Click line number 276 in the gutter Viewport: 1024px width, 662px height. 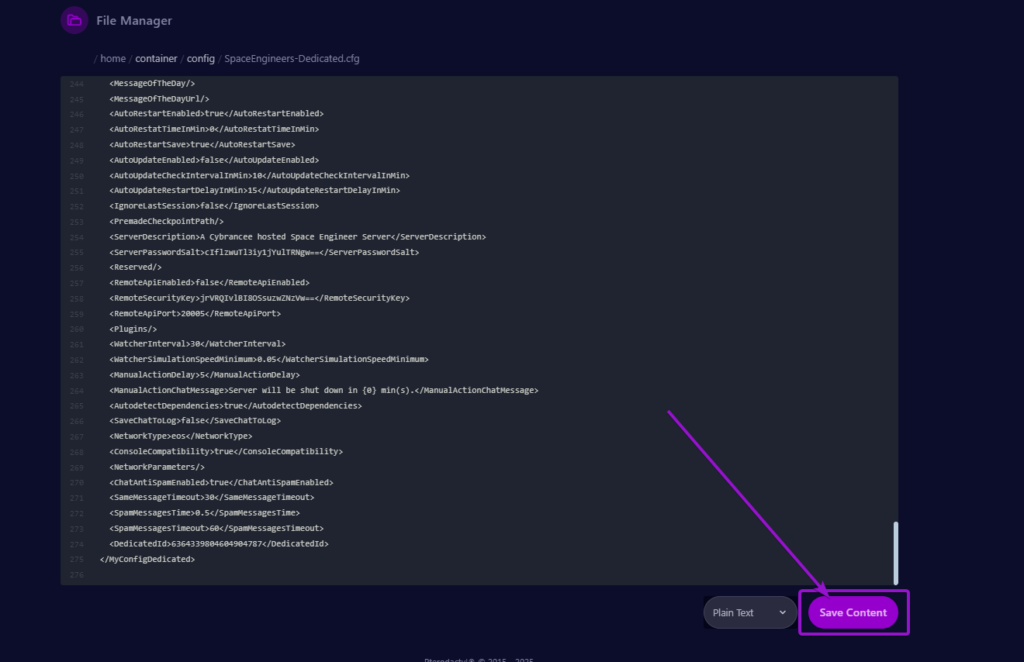[x=76, y=575]
